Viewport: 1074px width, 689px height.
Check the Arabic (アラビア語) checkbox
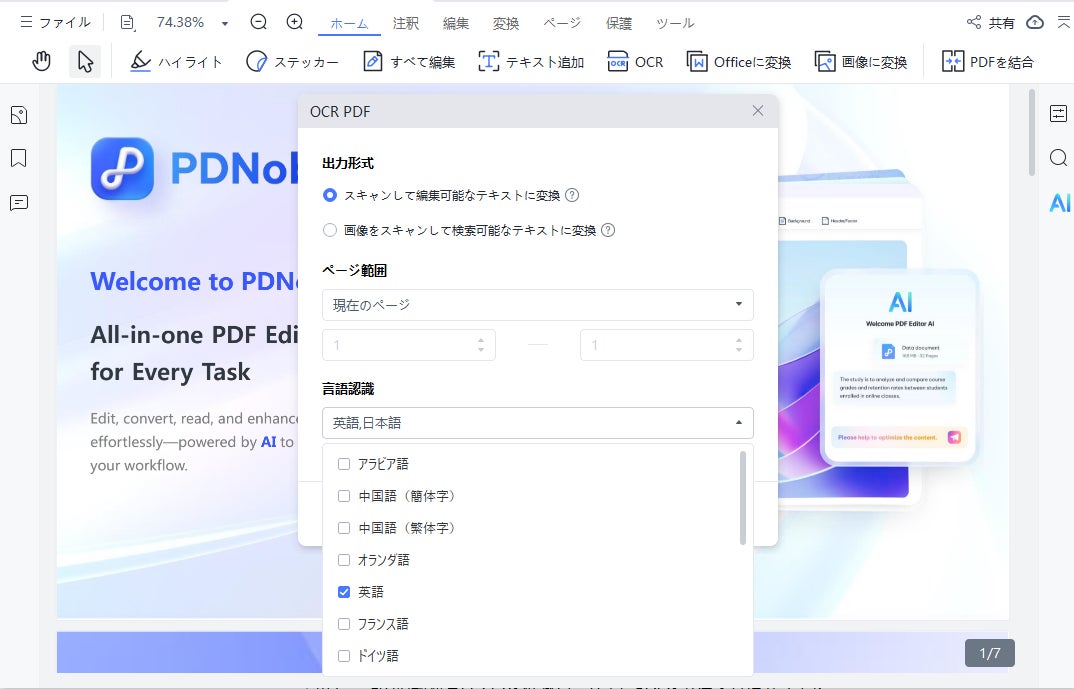click(x=344, y=464)
